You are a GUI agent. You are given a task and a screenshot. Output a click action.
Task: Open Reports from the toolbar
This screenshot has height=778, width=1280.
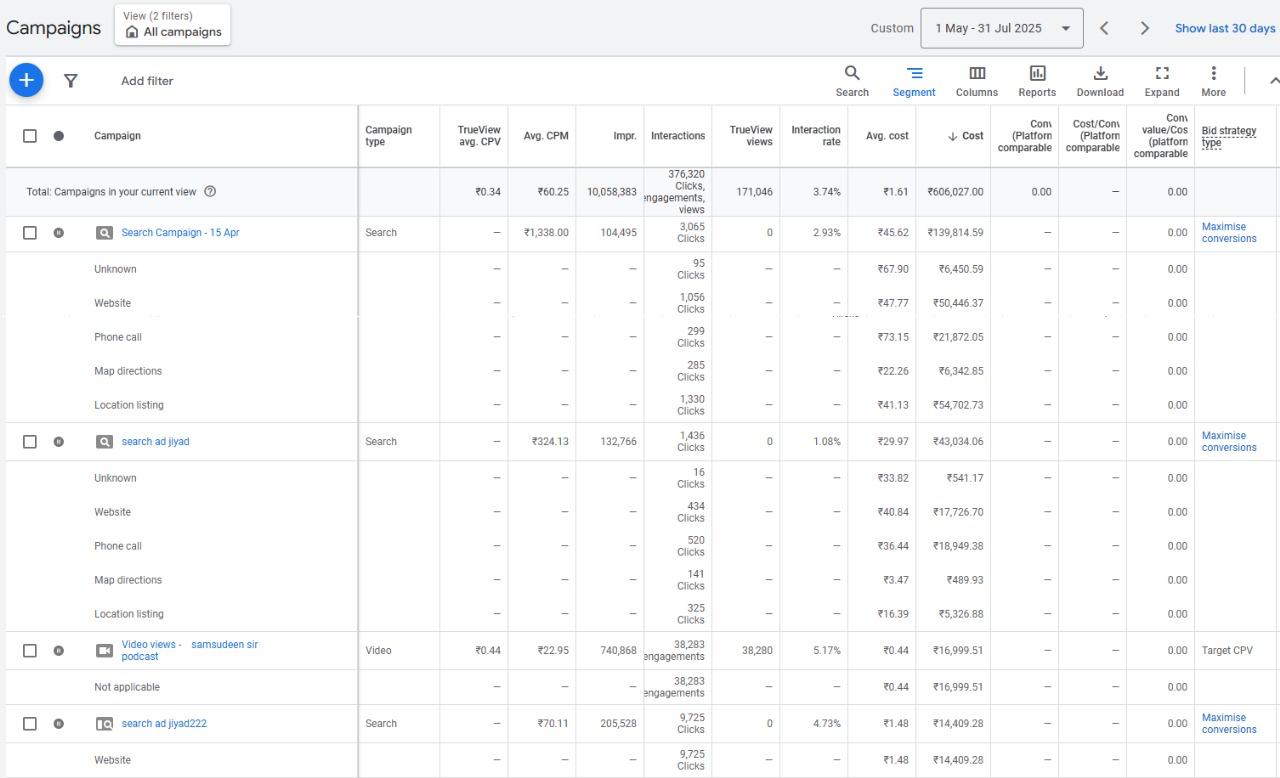[x=1037, y=81]
